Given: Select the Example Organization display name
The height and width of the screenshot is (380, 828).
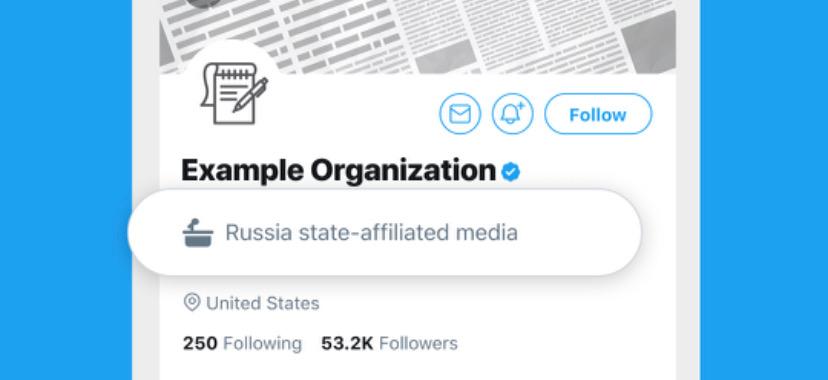Looking at the screenshot, I should (338, 170).
